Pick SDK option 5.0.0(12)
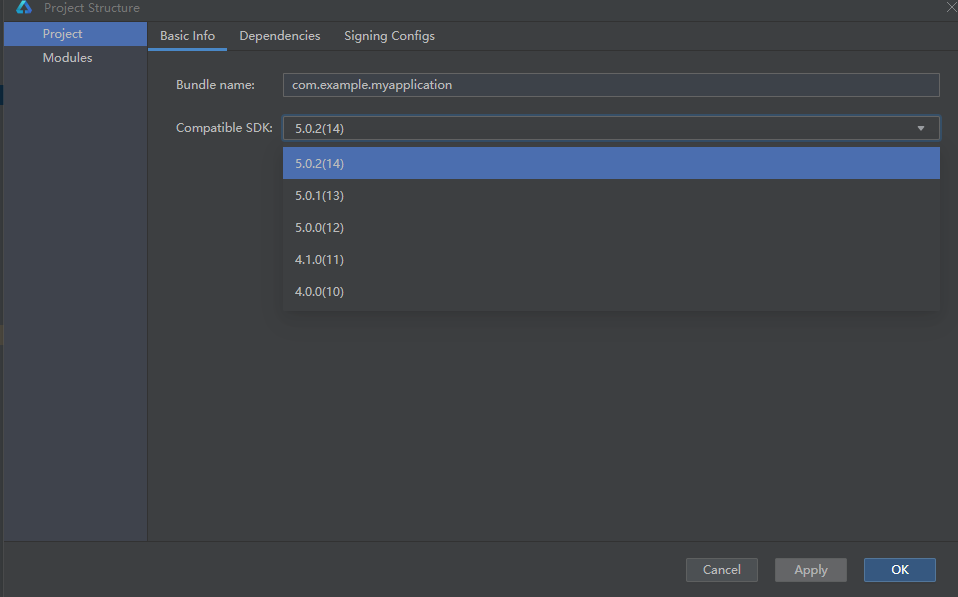This screenshot has width=958, height=597. (611, 227)
